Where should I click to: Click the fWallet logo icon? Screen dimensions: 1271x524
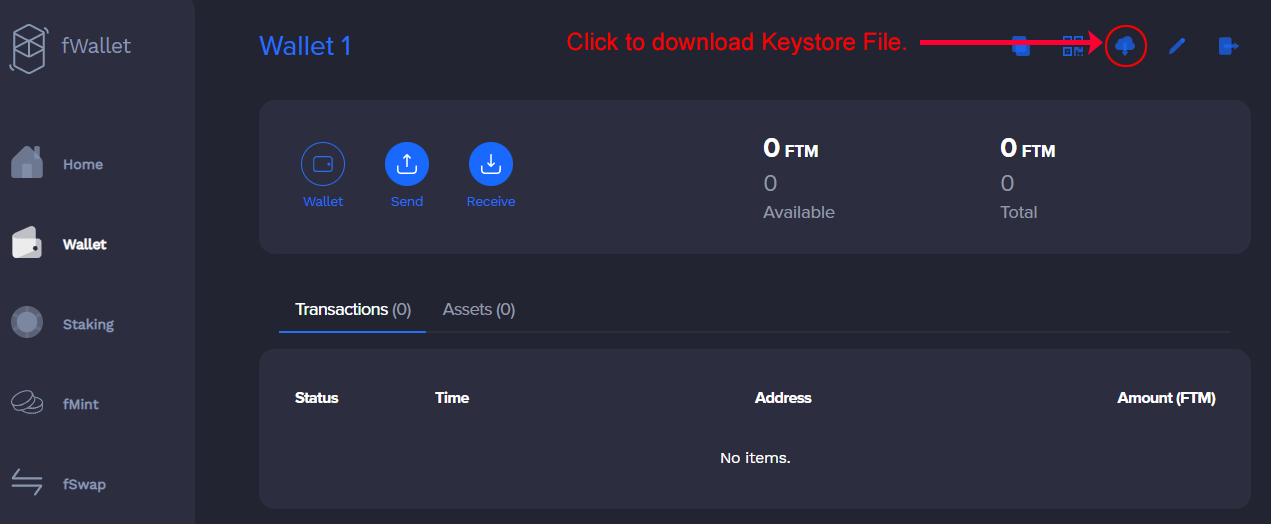[x=29, y=47]
